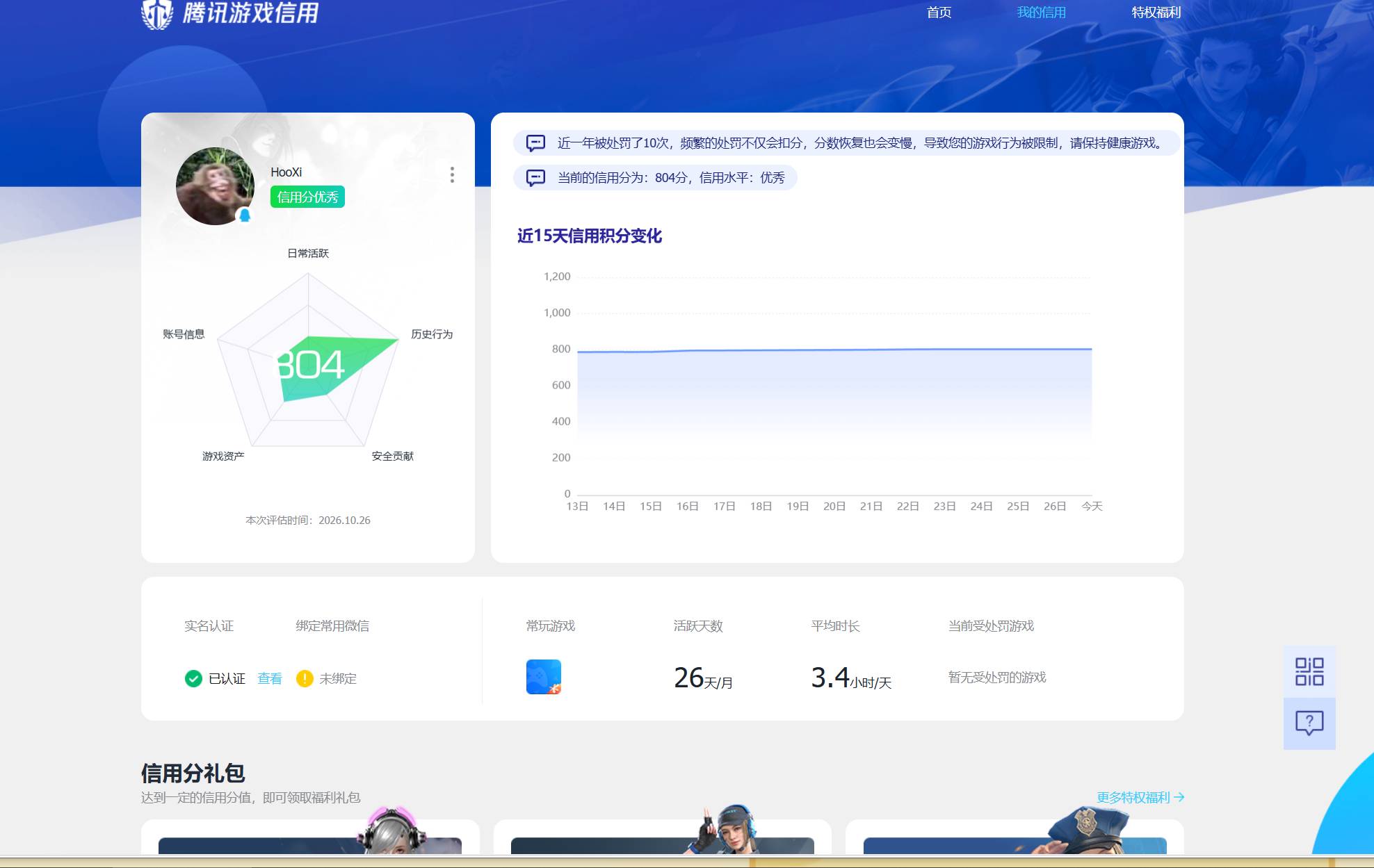Screen dimensions: 1374x868
Task: Click the 未绑定 WeChat status text
Action: pos(338,678)
